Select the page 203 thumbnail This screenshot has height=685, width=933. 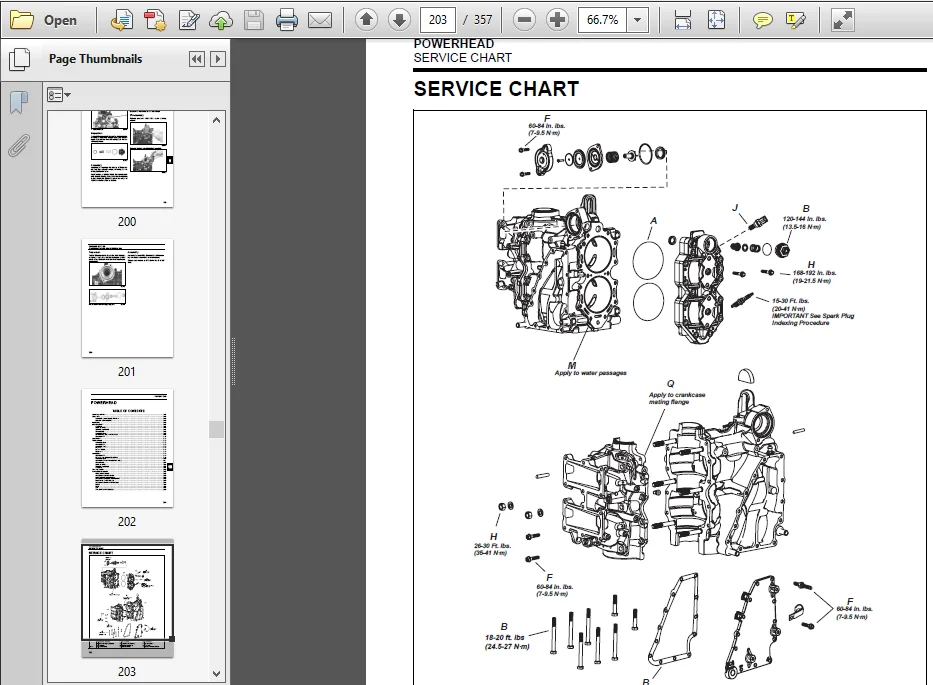(127, 598)
